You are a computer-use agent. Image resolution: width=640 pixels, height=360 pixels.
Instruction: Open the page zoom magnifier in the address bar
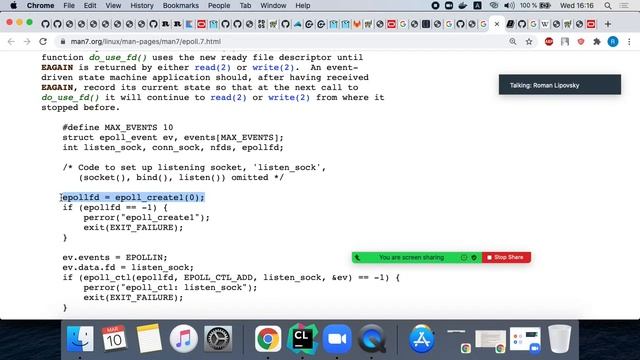(x=513, y=42)
